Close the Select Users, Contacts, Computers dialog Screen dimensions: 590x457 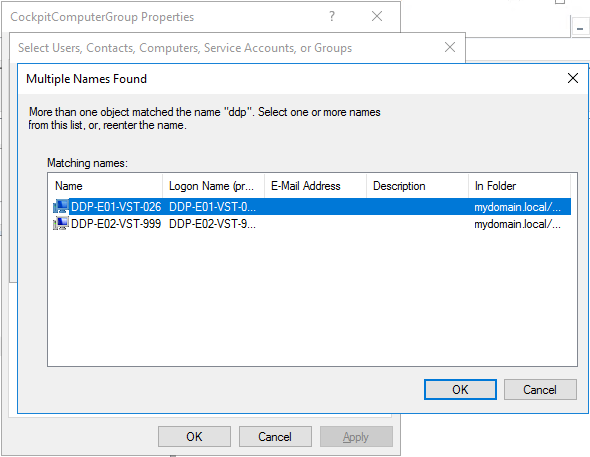[450, 47]
